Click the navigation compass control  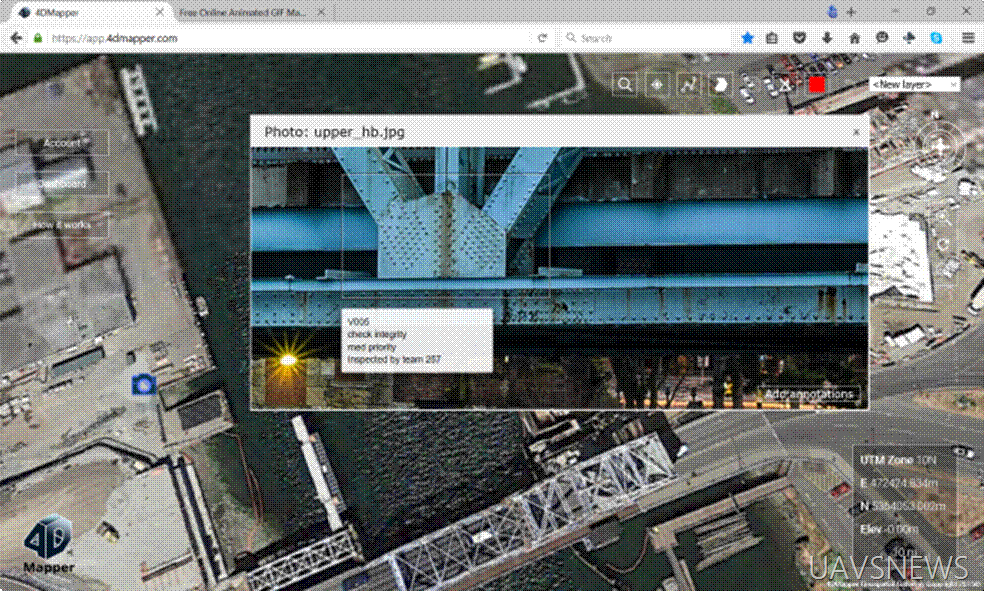pos(940,148)
